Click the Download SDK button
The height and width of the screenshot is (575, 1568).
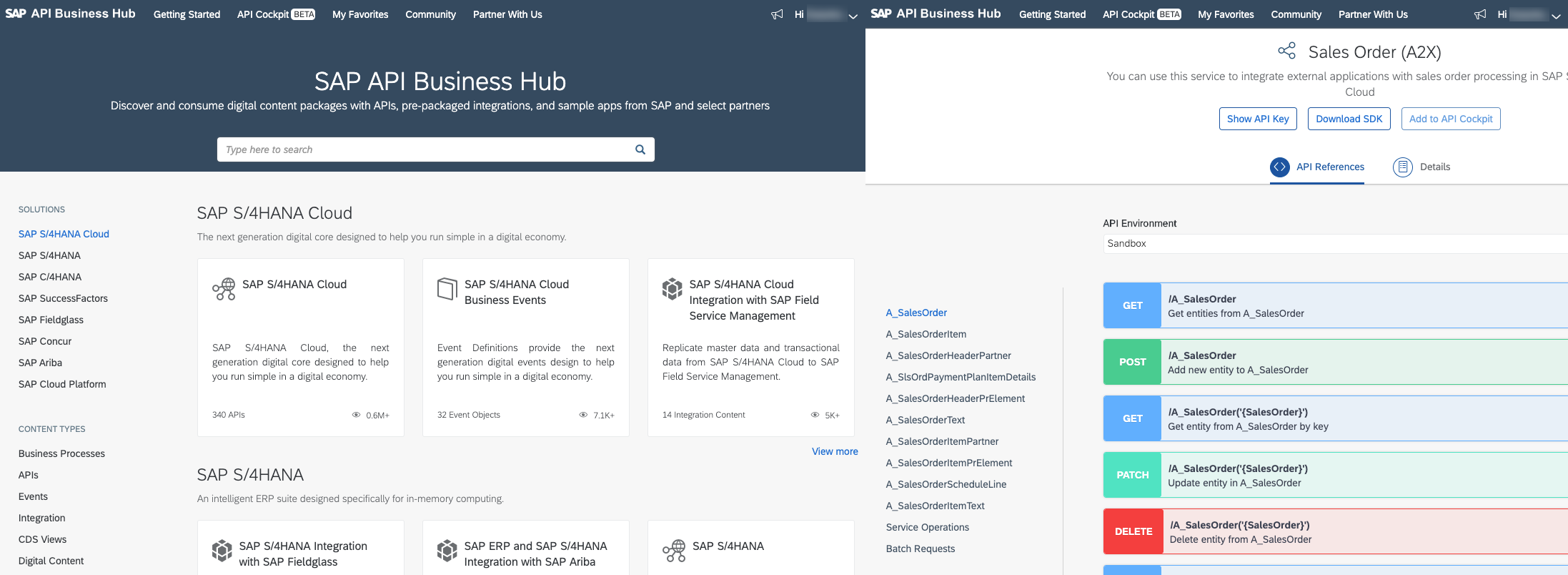[1349, 119]
